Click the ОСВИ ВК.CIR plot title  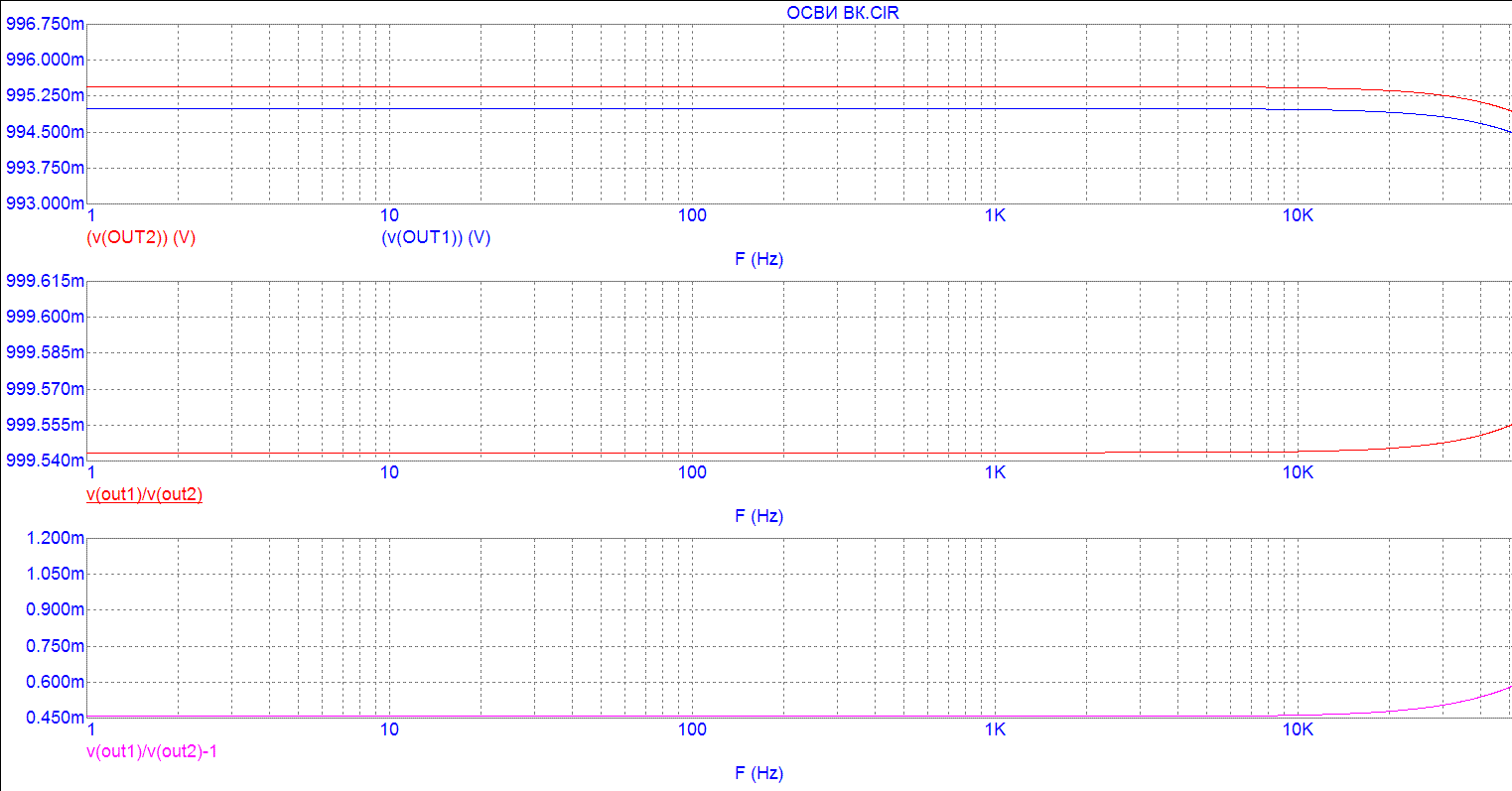point(842,15)
